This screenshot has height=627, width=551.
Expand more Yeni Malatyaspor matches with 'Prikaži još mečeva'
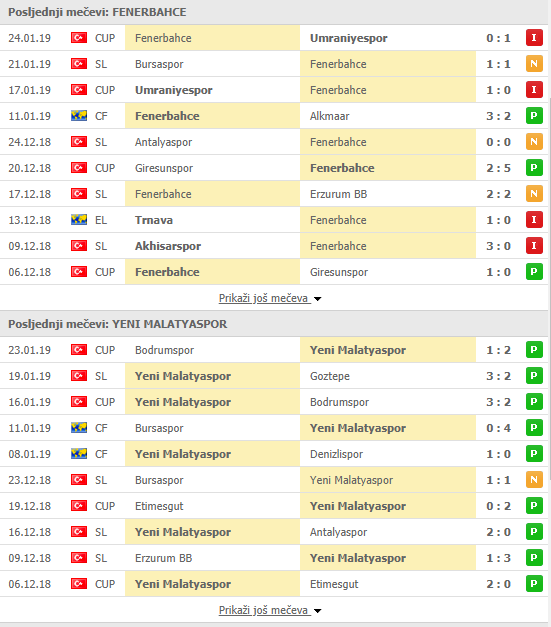[264, 610]
